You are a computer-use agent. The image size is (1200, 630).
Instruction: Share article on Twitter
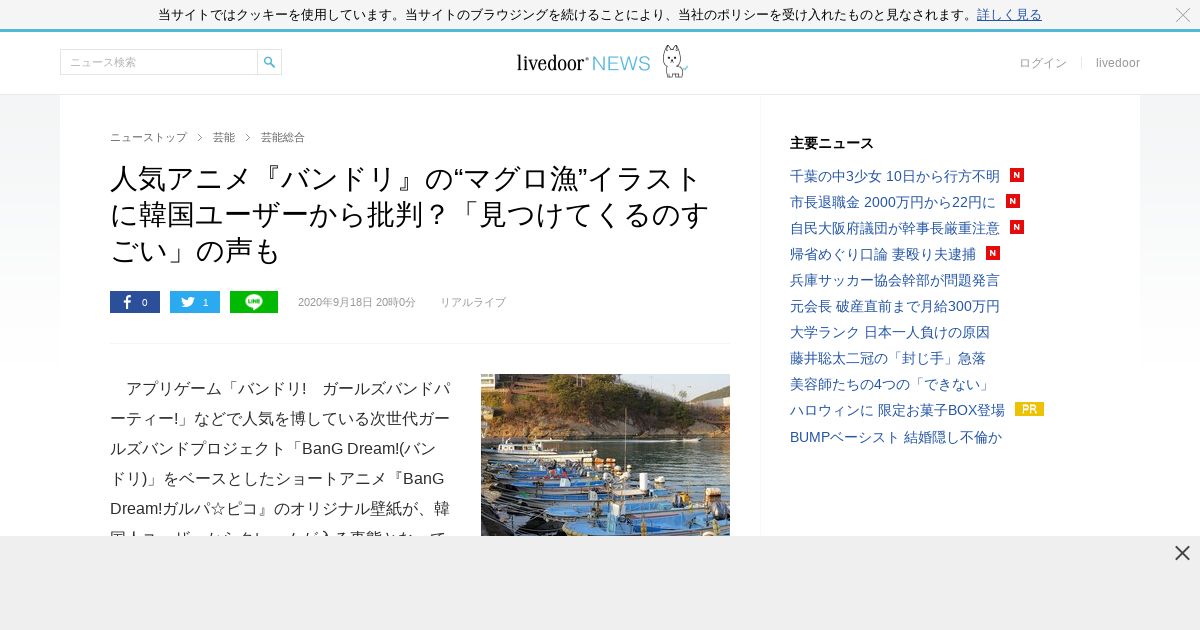[x=195, y=302]
